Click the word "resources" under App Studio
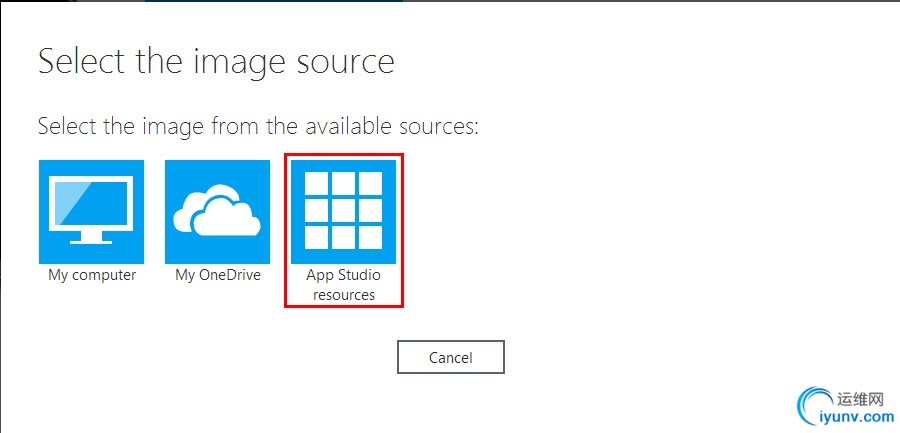 (x=344, y=295)
